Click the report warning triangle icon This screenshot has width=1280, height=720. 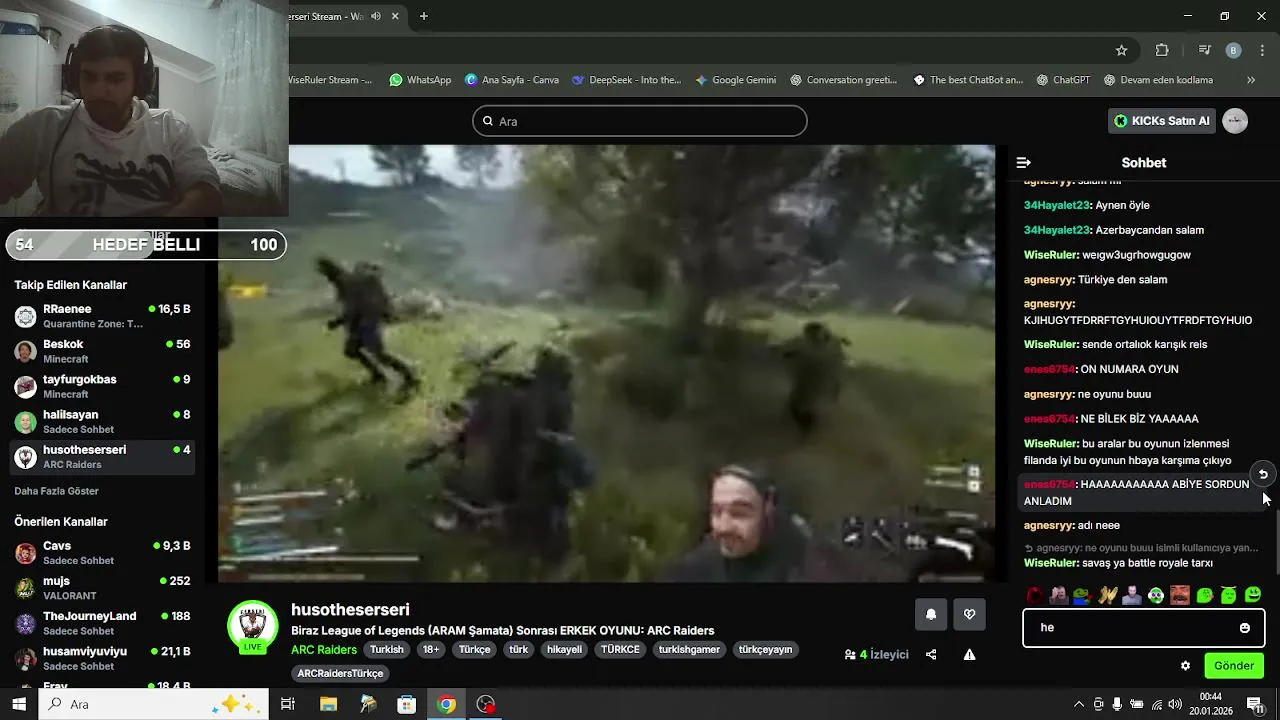pyautogui.click(x=969, y=655)
